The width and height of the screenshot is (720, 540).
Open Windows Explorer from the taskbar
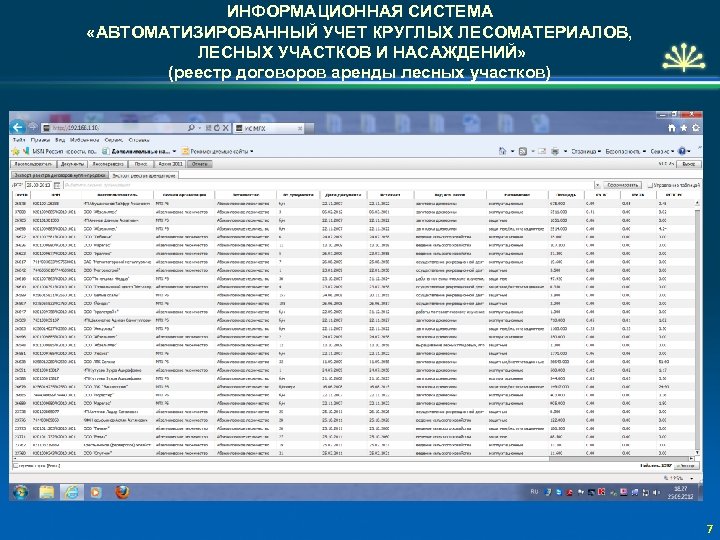[46, 492]
